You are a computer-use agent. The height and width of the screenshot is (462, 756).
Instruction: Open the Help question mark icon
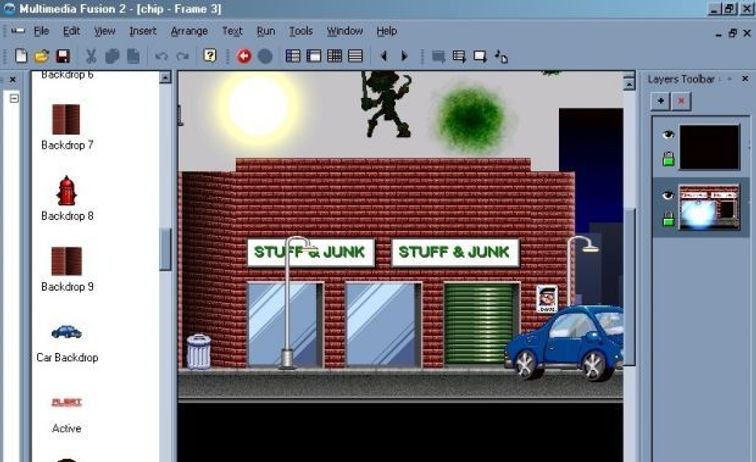coord(209,56)
